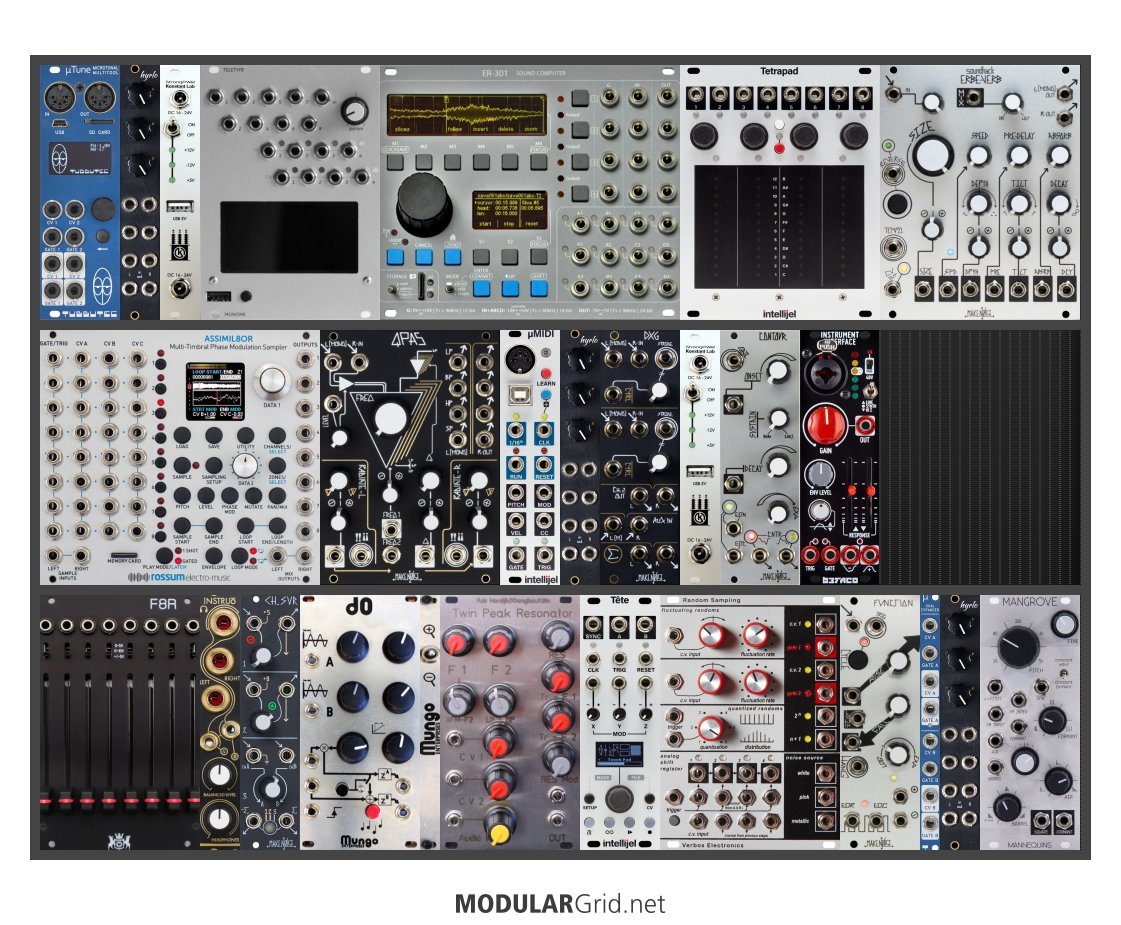Click the DATA 1 encoder on Assimil8or
Image resolution: width=1121 pixels, height=925 pixels.
(x=271, y=381)
